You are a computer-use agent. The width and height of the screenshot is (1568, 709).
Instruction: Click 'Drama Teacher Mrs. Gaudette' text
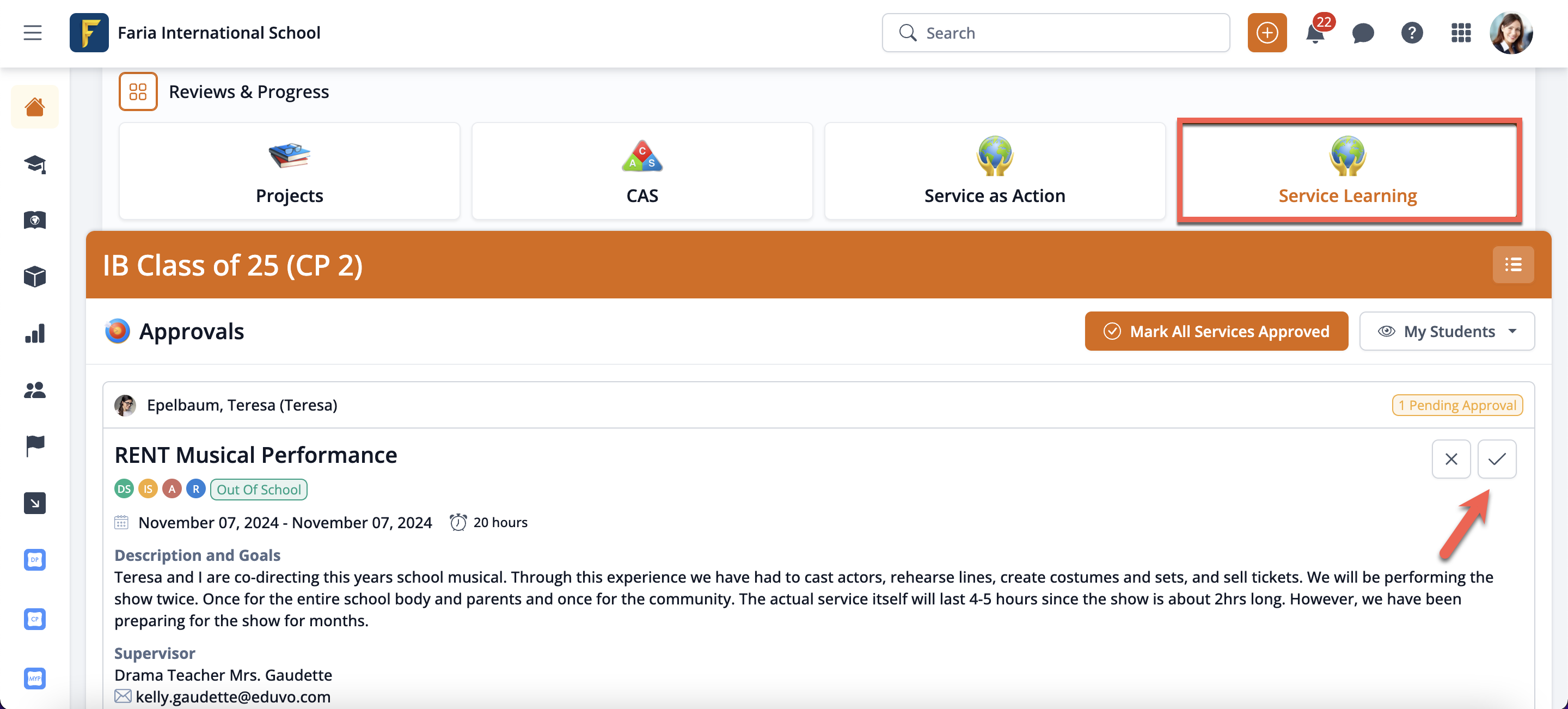pos(223,675)
